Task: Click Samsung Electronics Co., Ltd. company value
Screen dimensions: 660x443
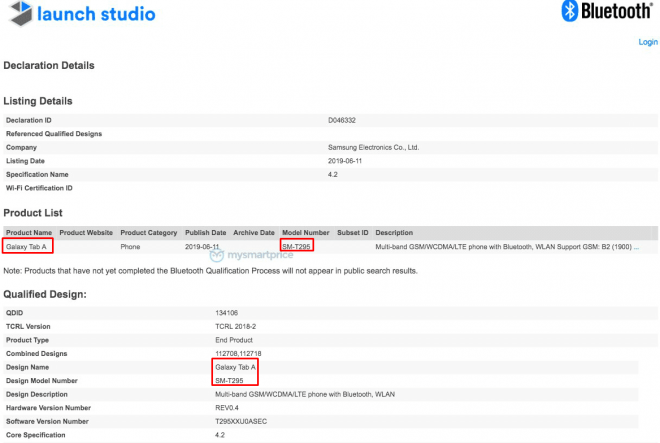Action: coord(373,147)
